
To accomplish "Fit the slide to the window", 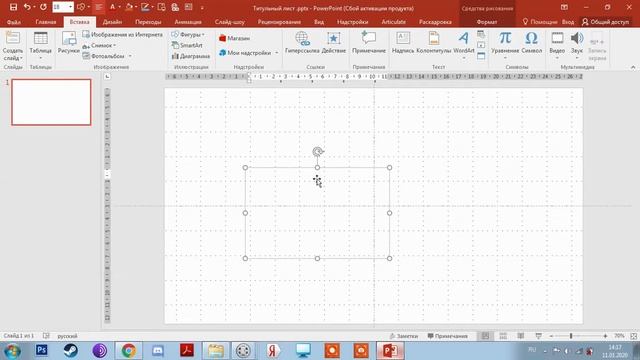I will click(x=633, y=336).
